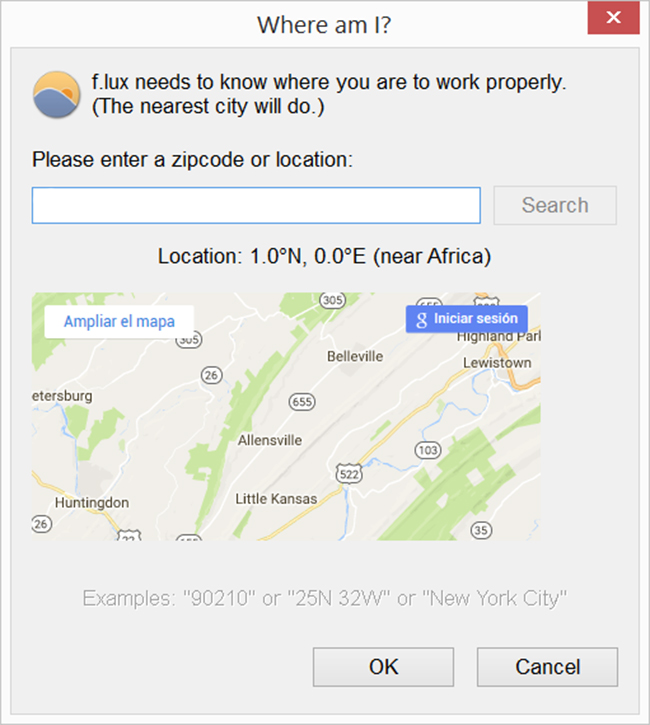Confirm location with the OK button
The image size is (650, 725).
(383, 667)
